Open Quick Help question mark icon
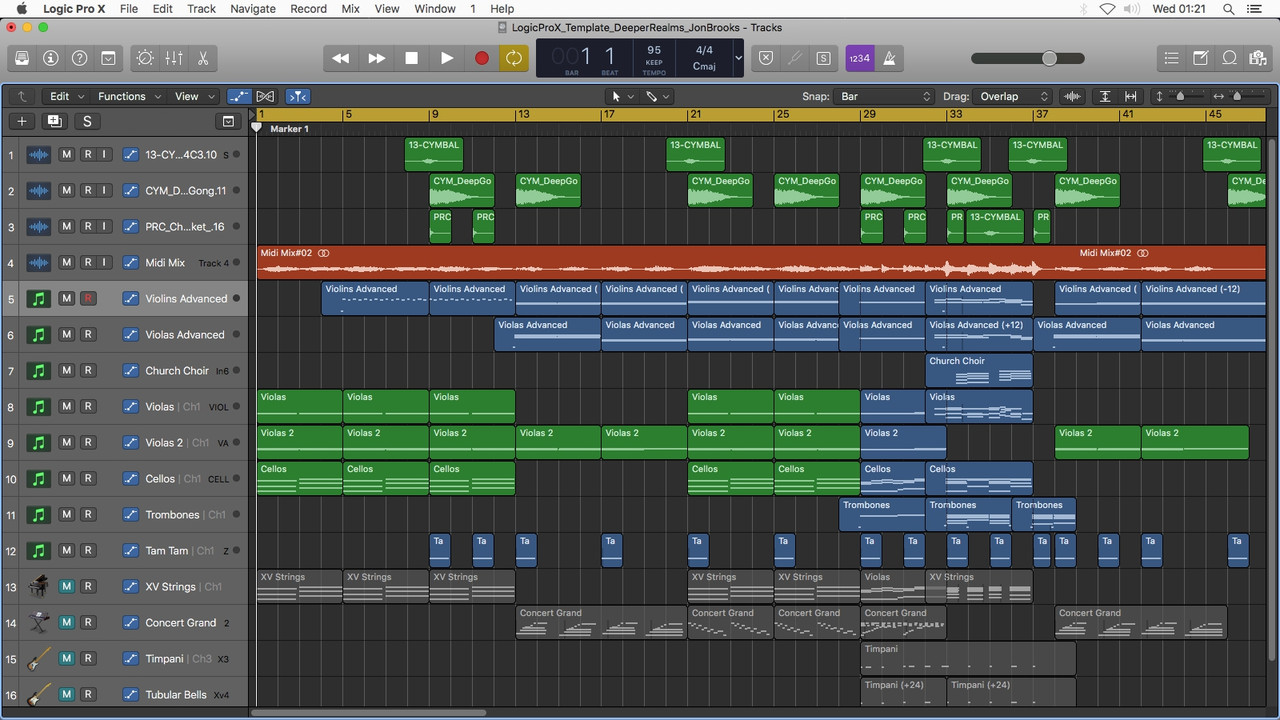 [80, 58]
